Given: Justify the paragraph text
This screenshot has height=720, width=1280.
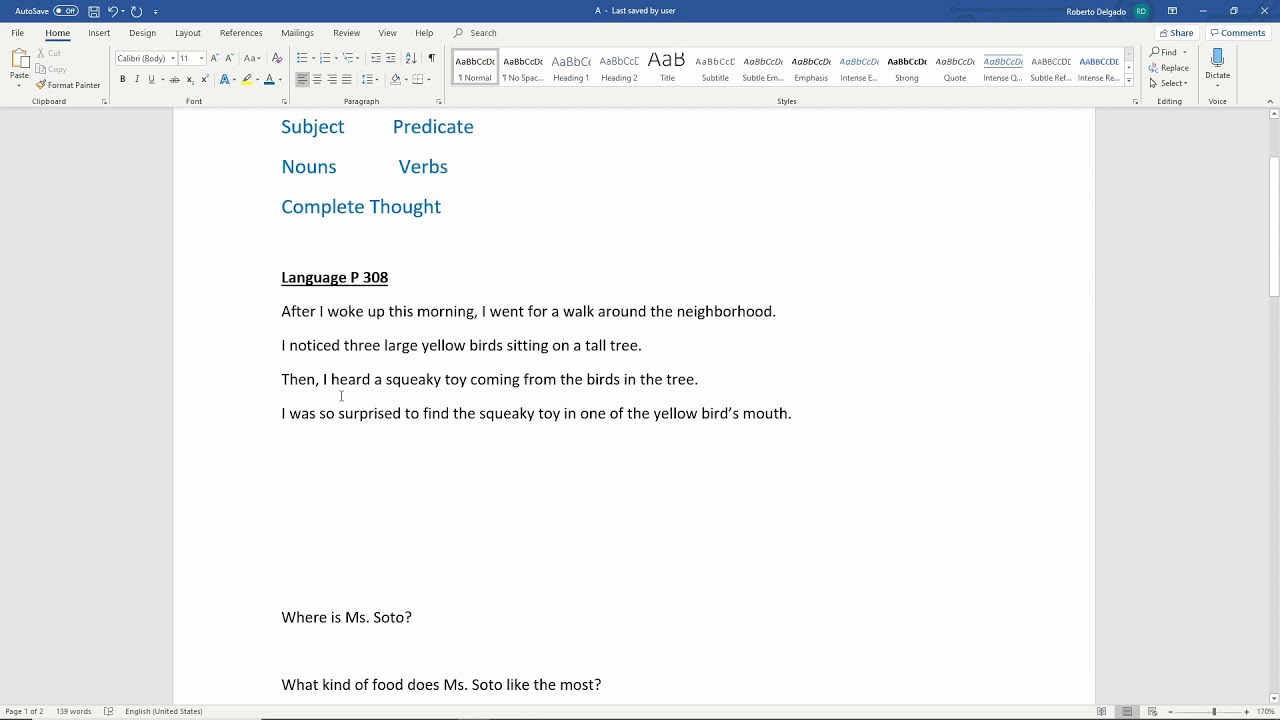Looking at the screenshot, I should pyautogui.click(x=347, y=79).
